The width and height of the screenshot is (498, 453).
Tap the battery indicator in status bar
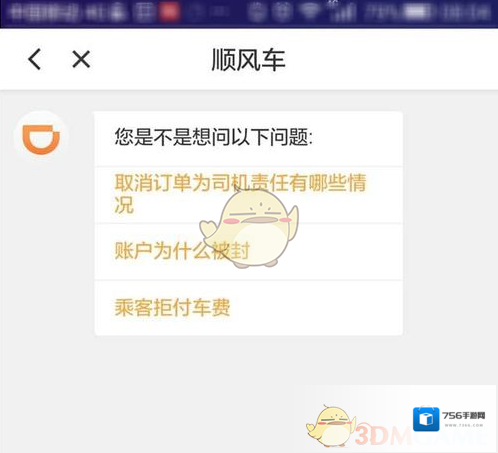[417, 12]
